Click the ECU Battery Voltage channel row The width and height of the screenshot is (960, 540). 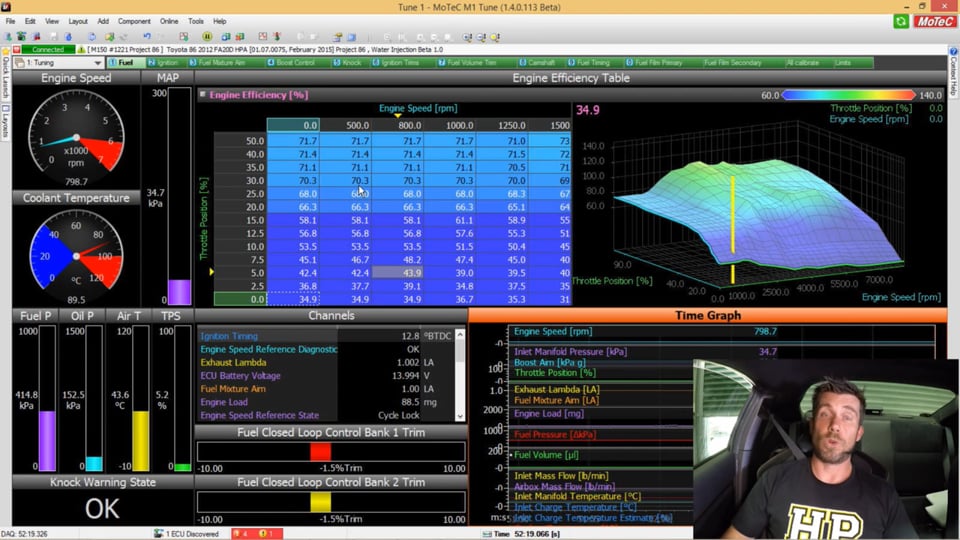[326, 376]
